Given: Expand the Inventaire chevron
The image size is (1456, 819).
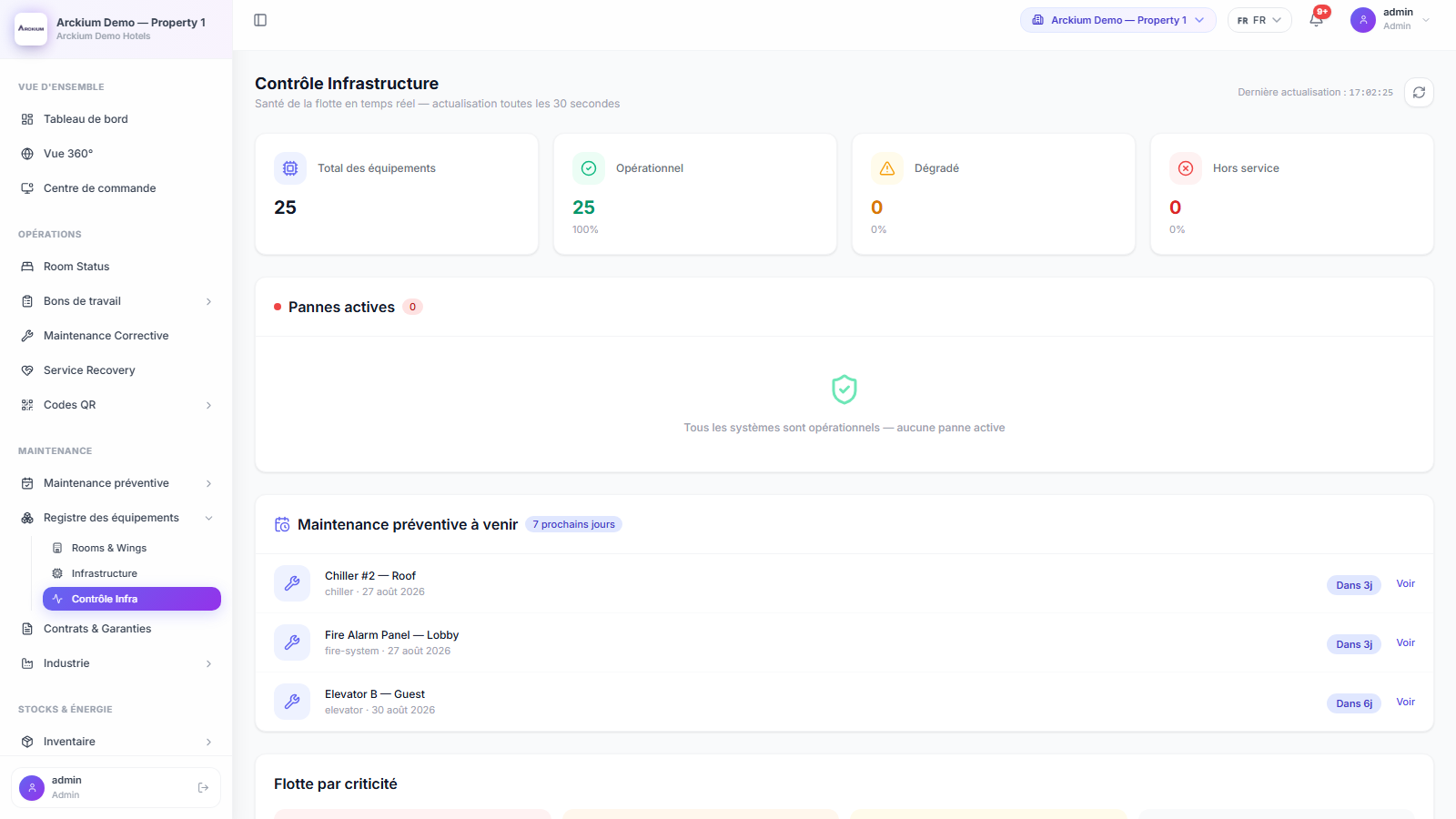Looking at the screenshot, I should coord(208,742).
